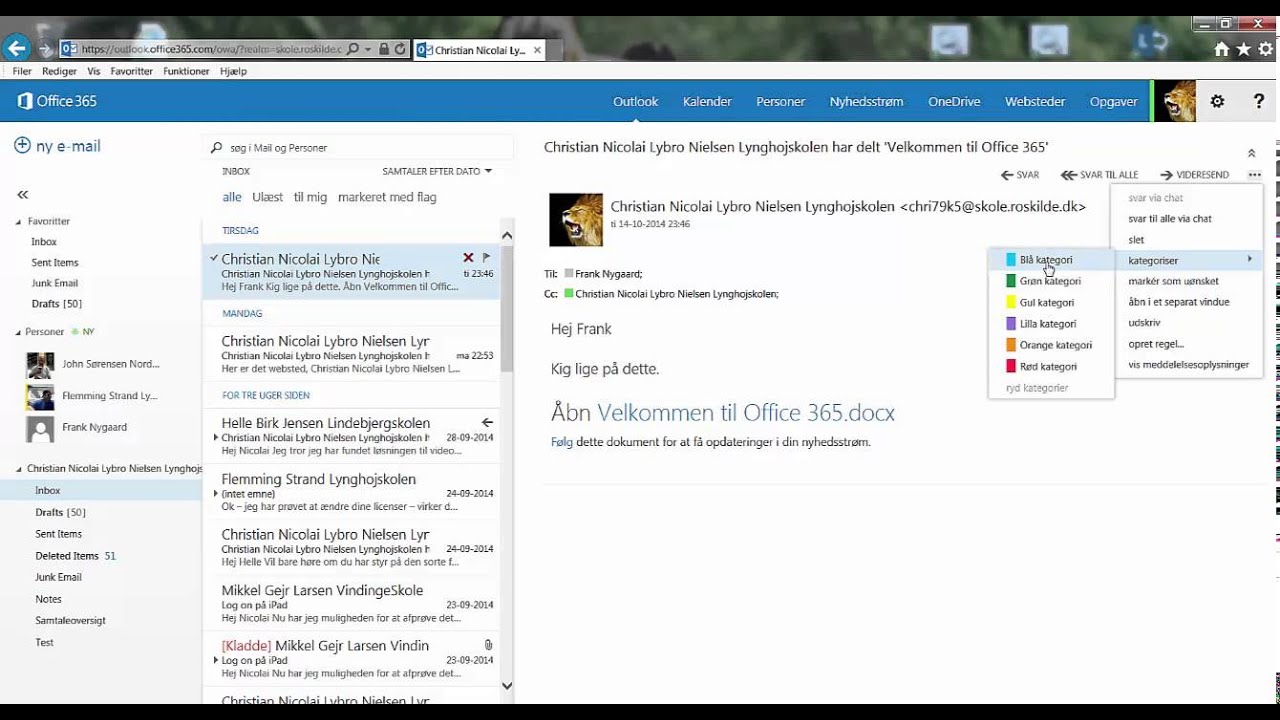The image size is (1280, 720).
Task: Open Nyhedsstrøm tab
Action: [866, 101]
